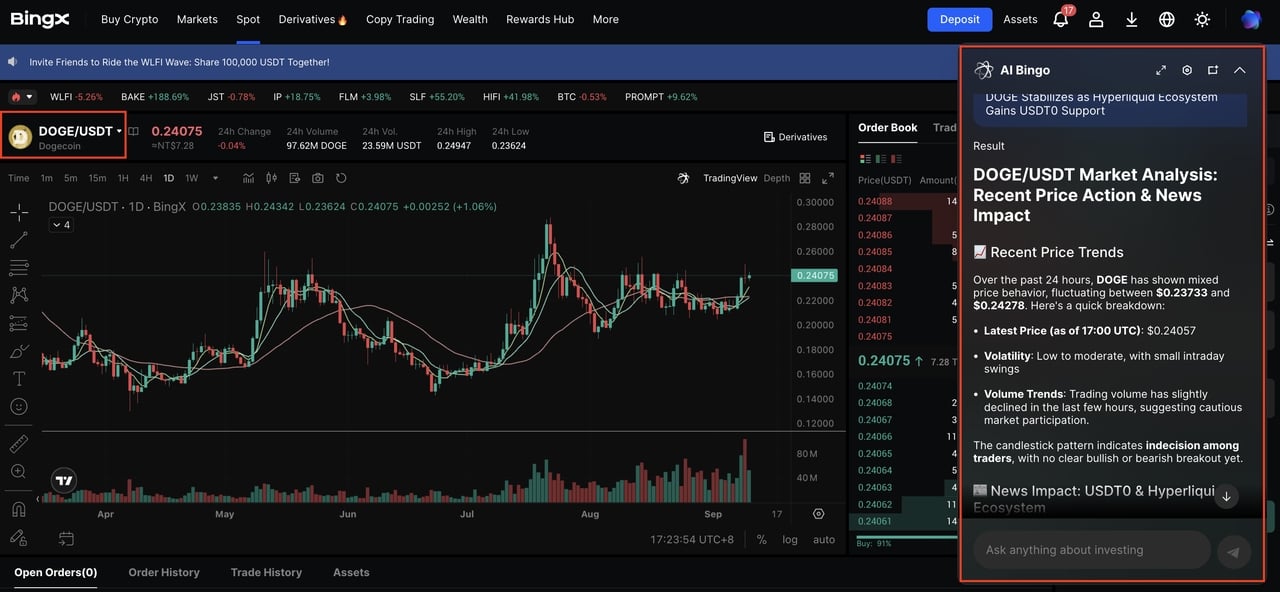1280x592 pixels.
Task: Open the user profile icon
Action: [1096, 19]
